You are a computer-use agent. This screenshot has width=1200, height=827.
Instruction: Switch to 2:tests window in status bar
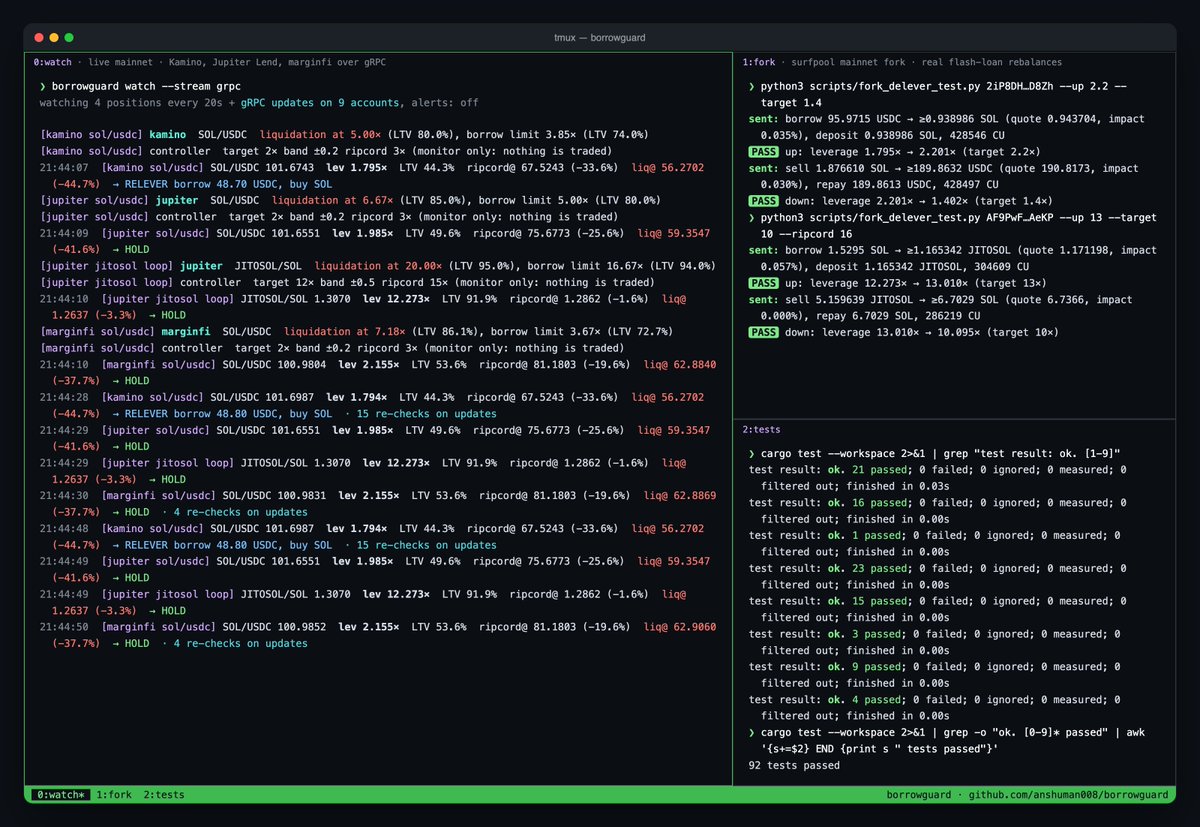point(164,795)
